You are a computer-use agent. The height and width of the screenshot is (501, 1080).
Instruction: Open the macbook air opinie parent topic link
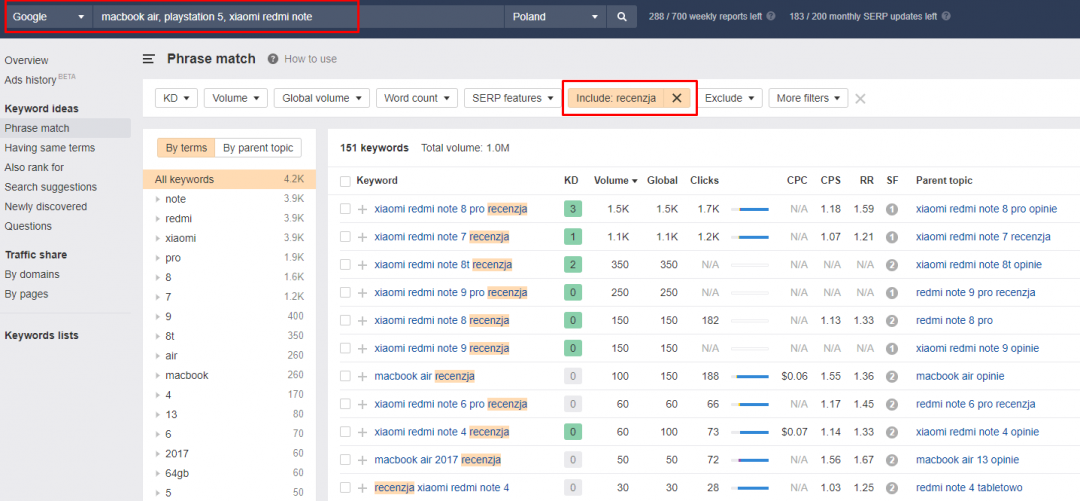click(960, 376)
